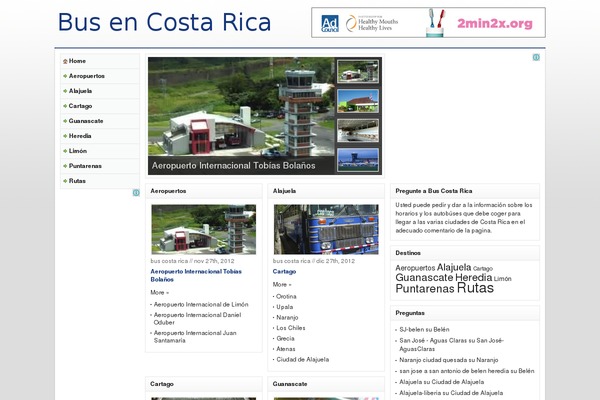Click the AdChoices icon below the sidebar menu
The width and height of the screenshot is (600, 400).
tap(136, 193)
